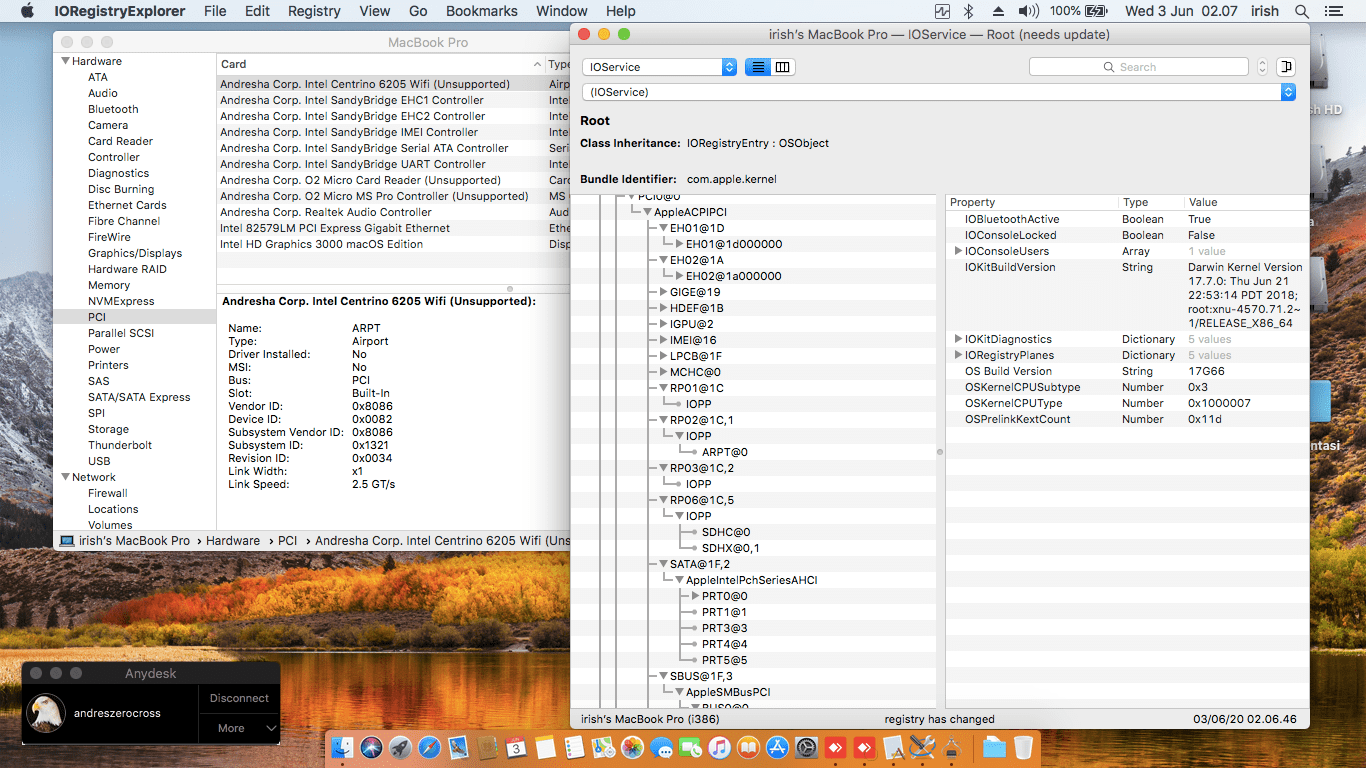
Task: Launch iTunes from the Dock
Action: point(719,747)
